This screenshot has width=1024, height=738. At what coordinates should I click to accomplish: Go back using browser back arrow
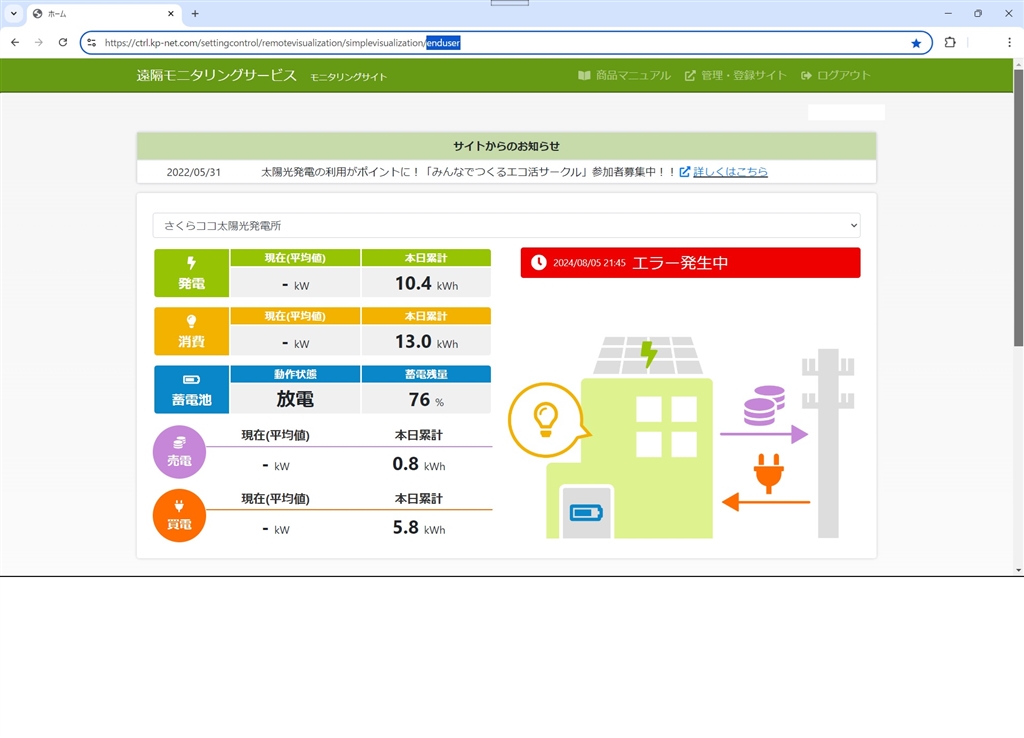[15, 42]
